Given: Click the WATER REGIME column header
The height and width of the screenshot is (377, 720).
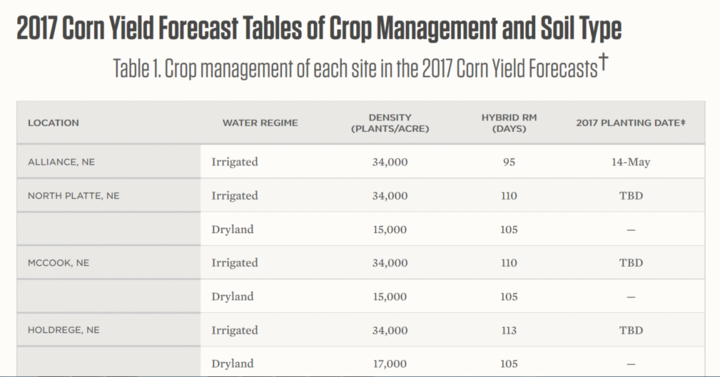Looking at the screenshot, I should coord(260,123).
